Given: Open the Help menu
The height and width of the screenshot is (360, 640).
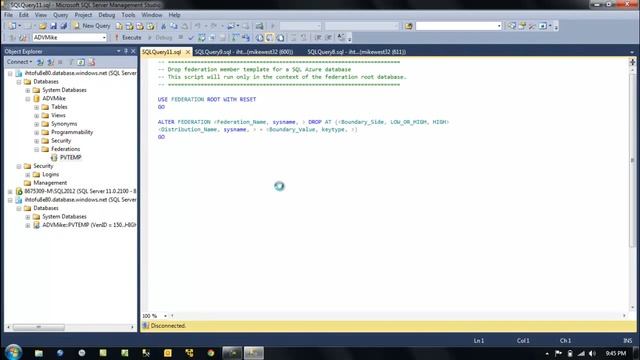Looking at the screenshot, I should click(x=174, y=15).
